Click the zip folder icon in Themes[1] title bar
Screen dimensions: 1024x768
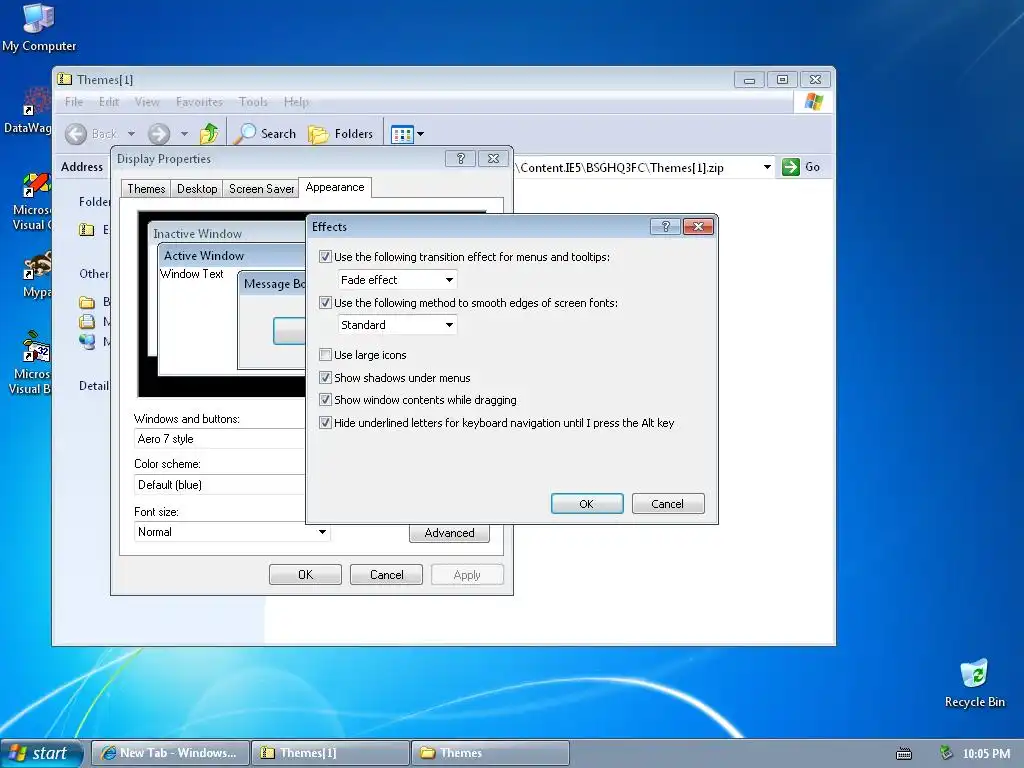65,80
